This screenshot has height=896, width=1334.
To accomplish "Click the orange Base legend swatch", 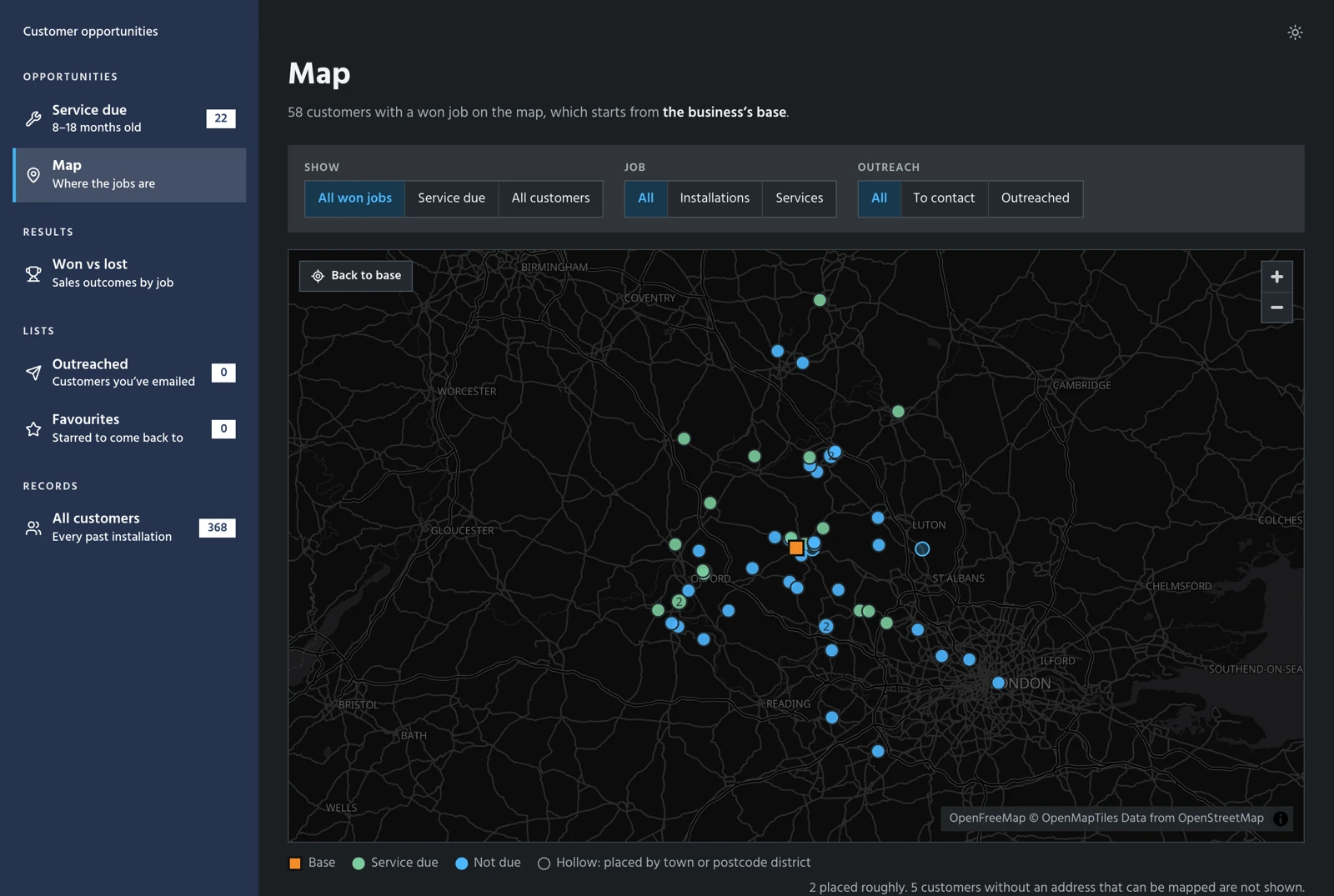I will (x=294, y=863).
